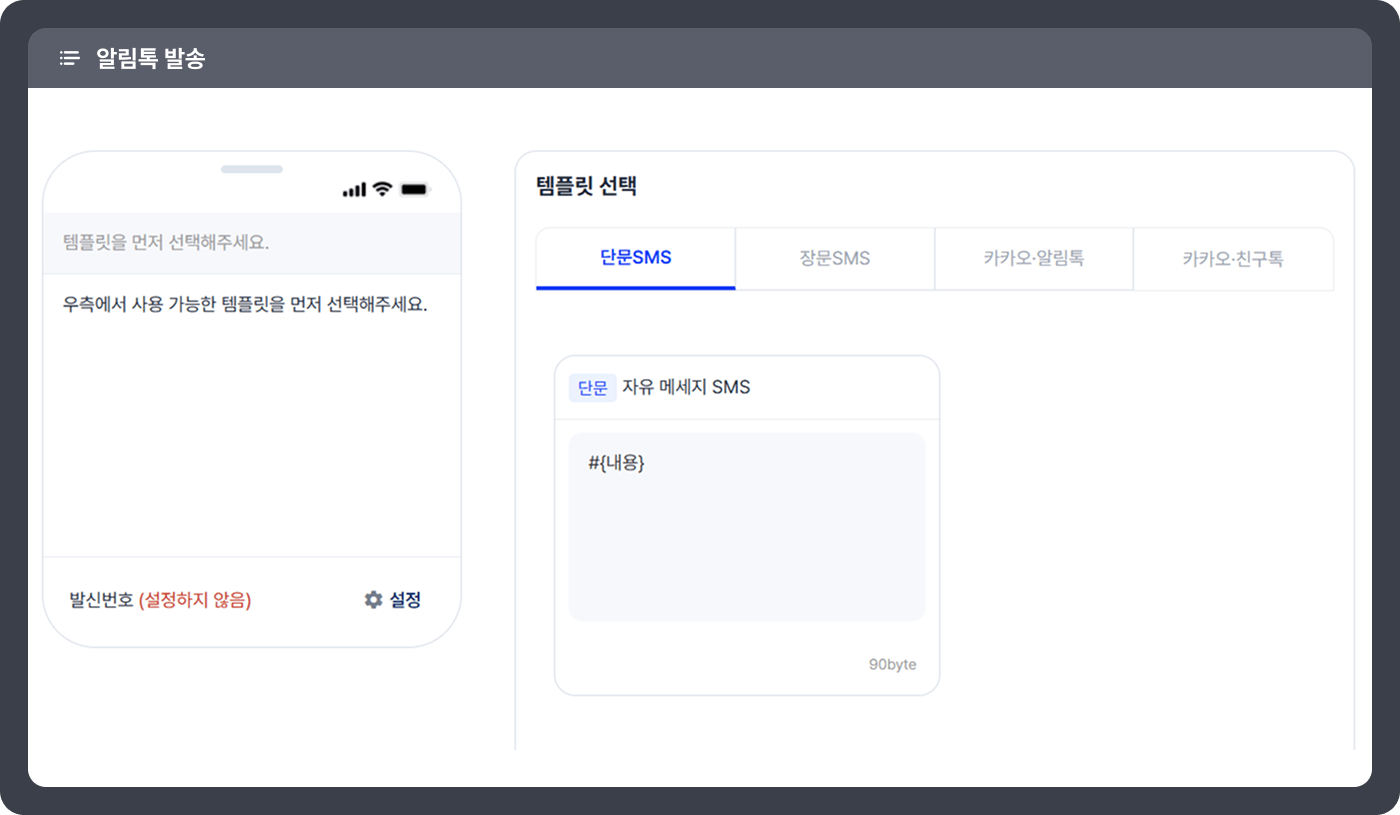
Task: Click the 90byte size label
Action: click(892, 665)
